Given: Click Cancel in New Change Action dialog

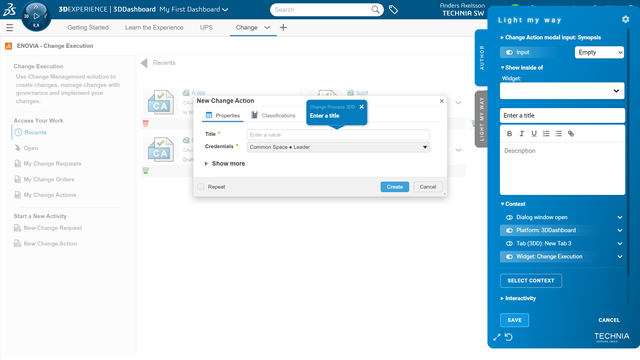Looking at the screenshot, I should click(428, 187).
